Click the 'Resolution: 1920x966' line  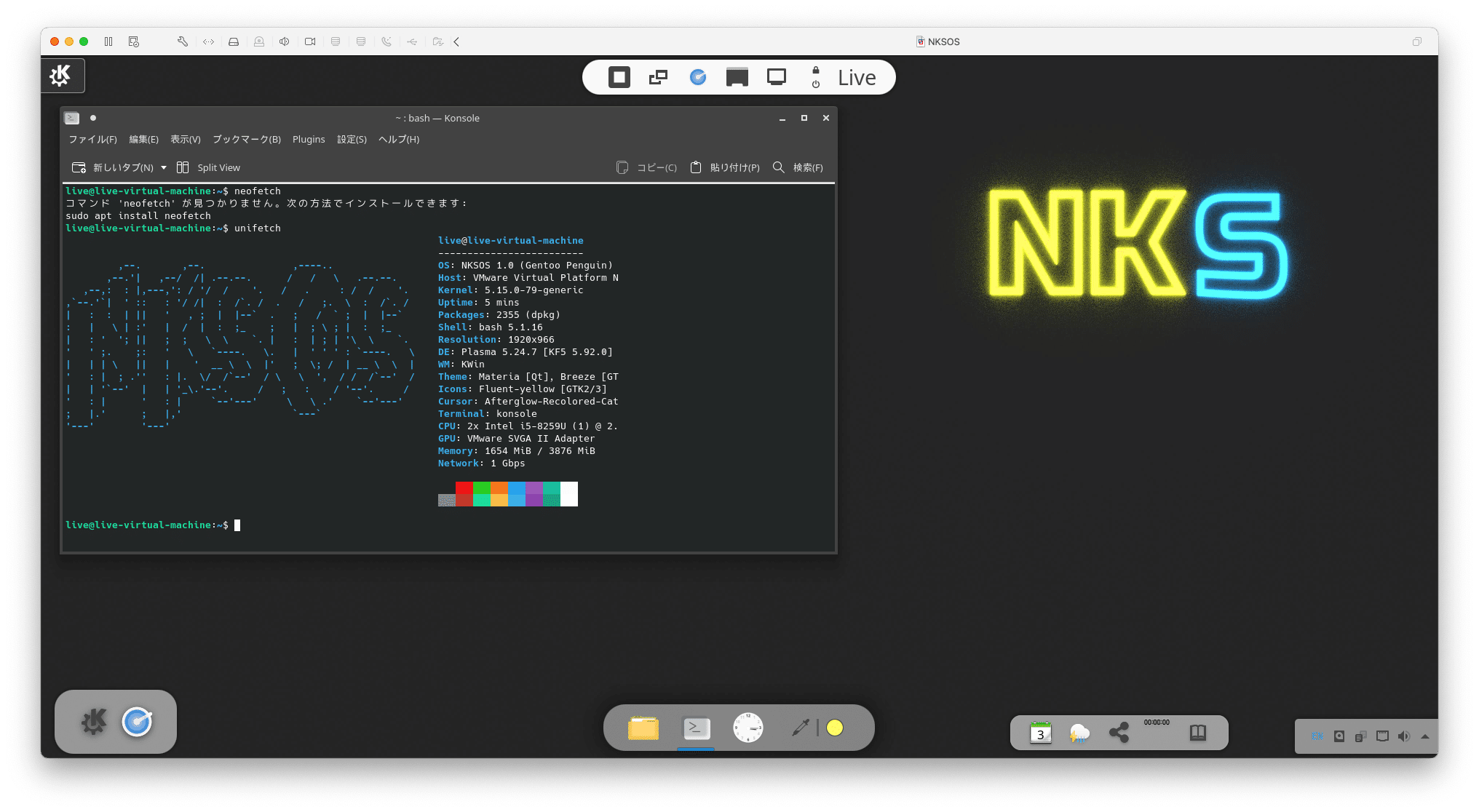point(496,340)
